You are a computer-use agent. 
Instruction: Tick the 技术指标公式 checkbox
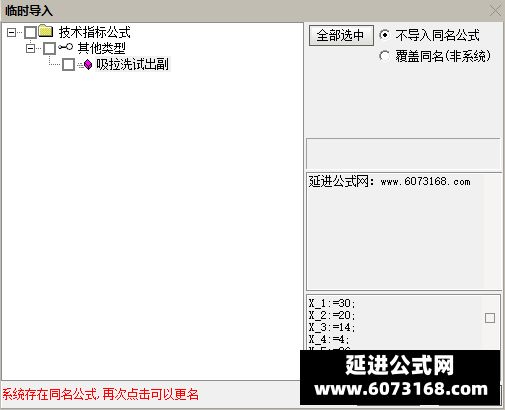tap(30, 33)
